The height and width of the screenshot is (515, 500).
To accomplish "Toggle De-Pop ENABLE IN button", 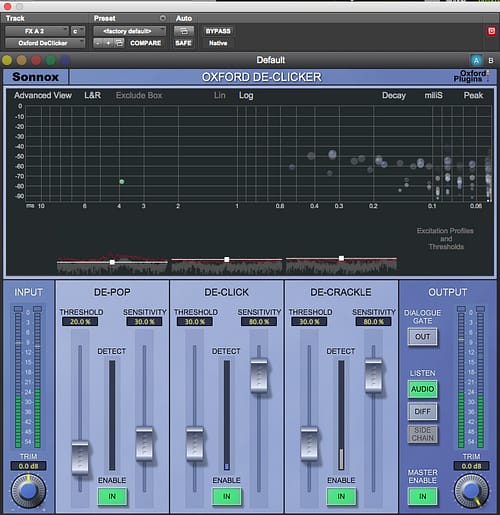I will 112,496.
